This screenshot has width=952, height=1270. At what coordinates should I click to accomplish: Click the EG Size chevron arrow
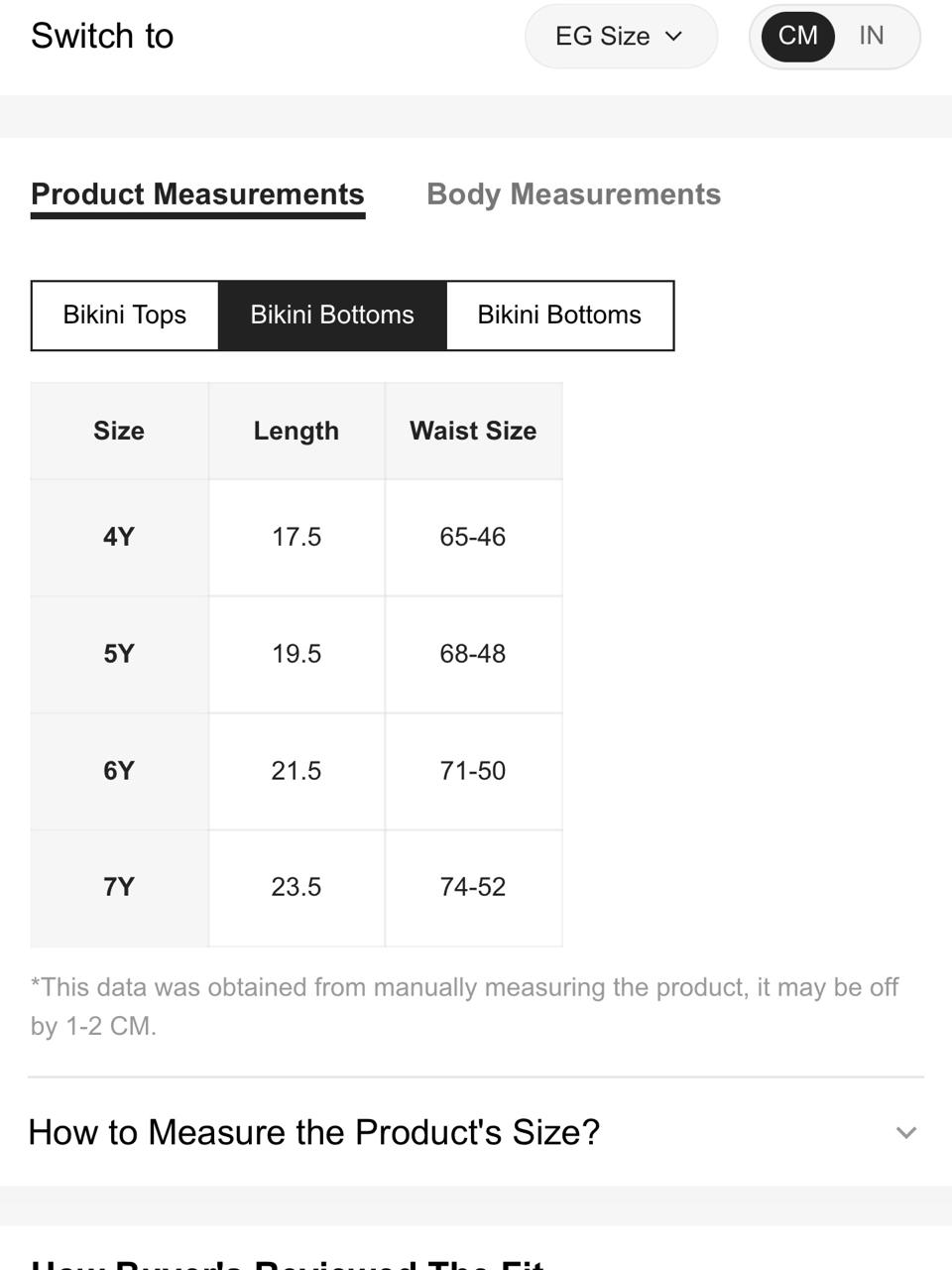coord(674,37)
